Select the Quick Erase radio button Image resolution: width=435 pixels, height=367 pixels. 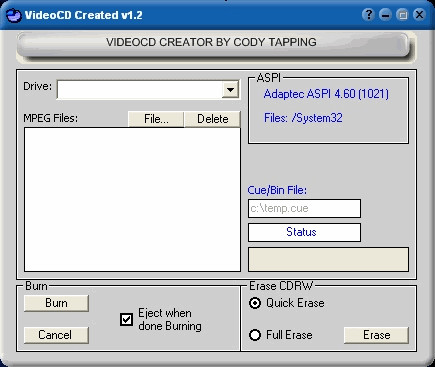(x=255, y=303)
